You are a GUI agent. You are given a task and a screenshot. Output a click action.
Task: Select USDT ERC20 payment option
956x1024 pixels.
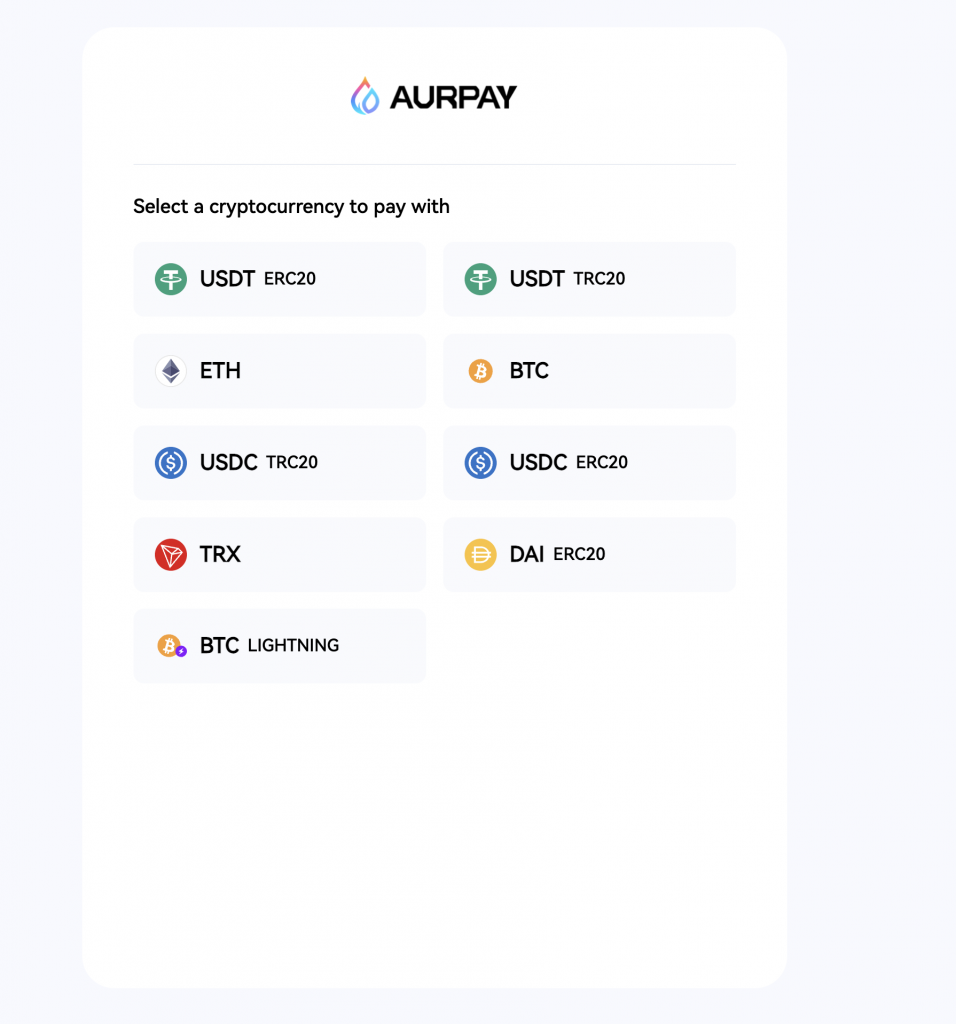279,279
